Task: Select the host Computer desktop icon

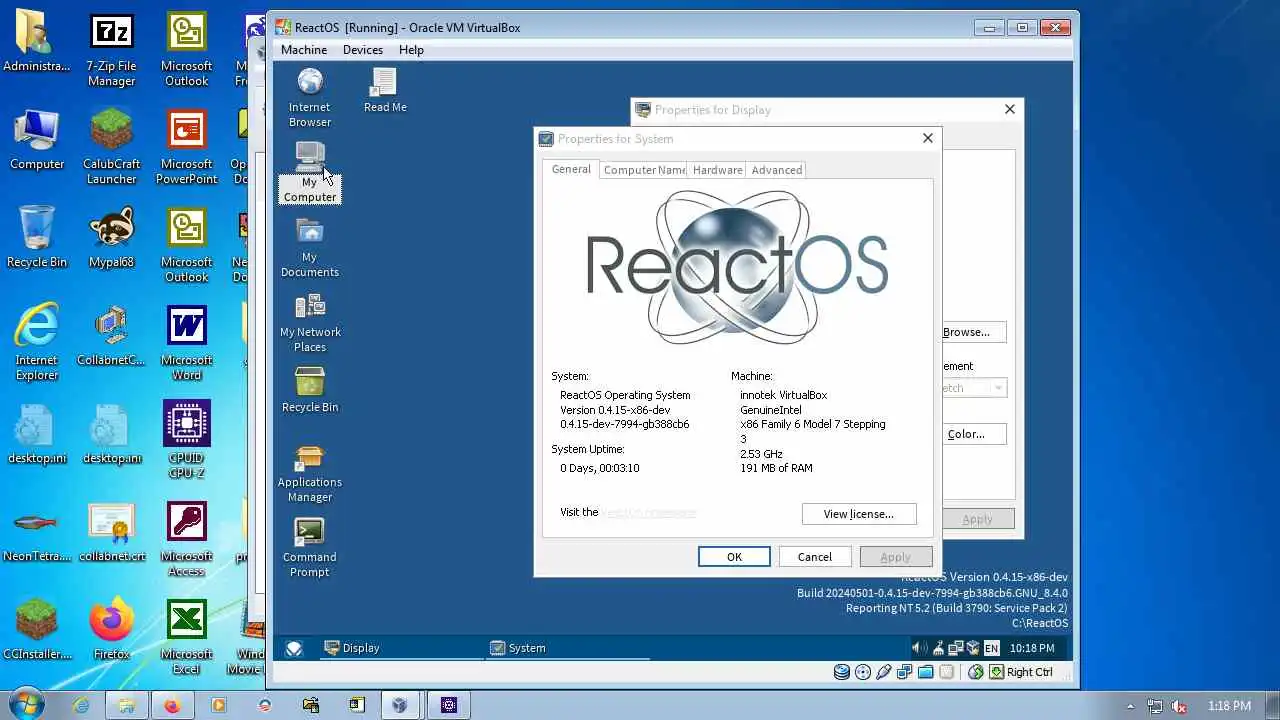Action: pyautogui.click(x=37, y=140)
